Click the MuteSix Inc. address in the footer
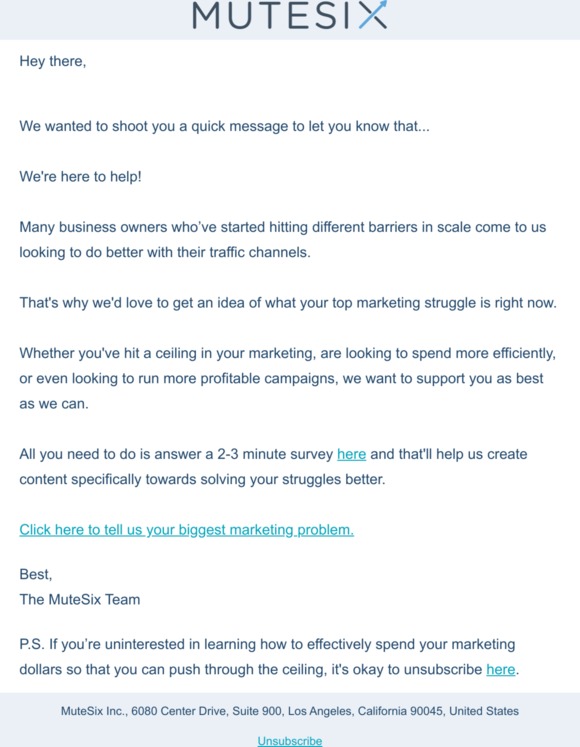 pos(290,711)
